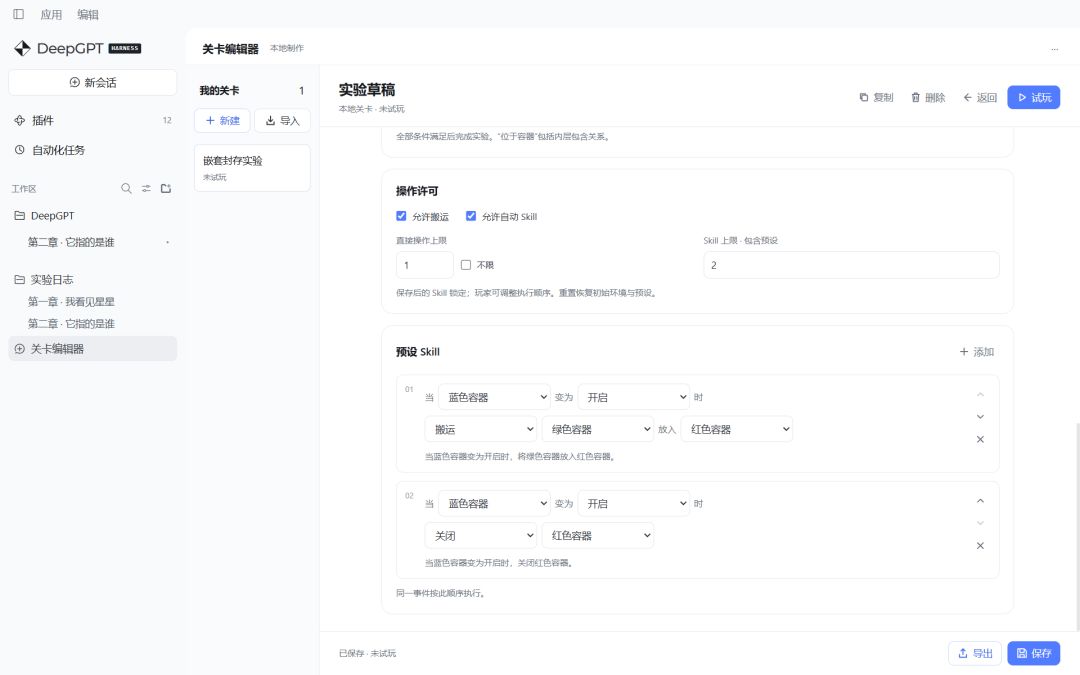Viewport: 1080px width, 675px height.
Task: Open Skill 02 target 红色容器 dropdown
Action: coord(598,536)
